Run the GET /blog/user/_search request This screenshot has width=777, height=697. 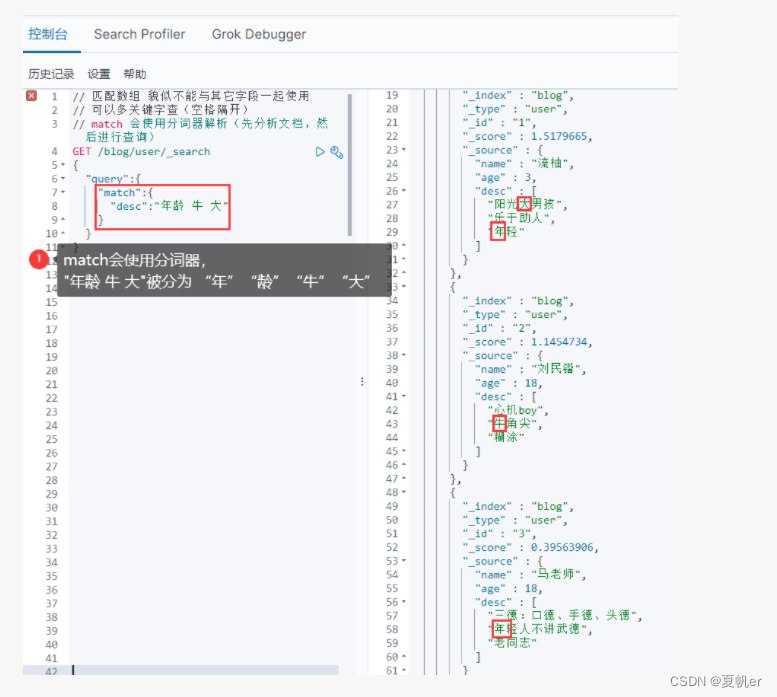(x=320, y=152)
